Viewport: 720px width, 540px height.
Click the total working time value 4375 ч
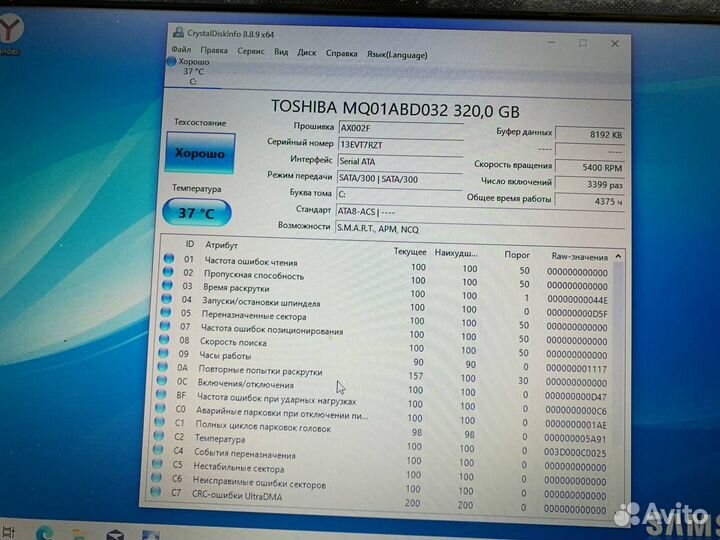tap(590, 201)
